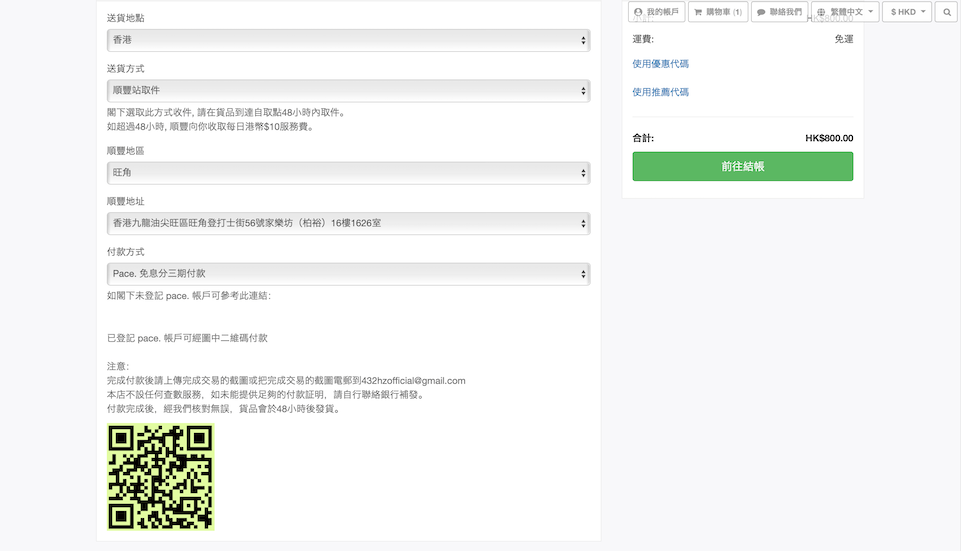Open the 購物車 (1) shopping cart
Image resolution: width=961 pixels, height=551 pixels.
click(x=718, y=12)
